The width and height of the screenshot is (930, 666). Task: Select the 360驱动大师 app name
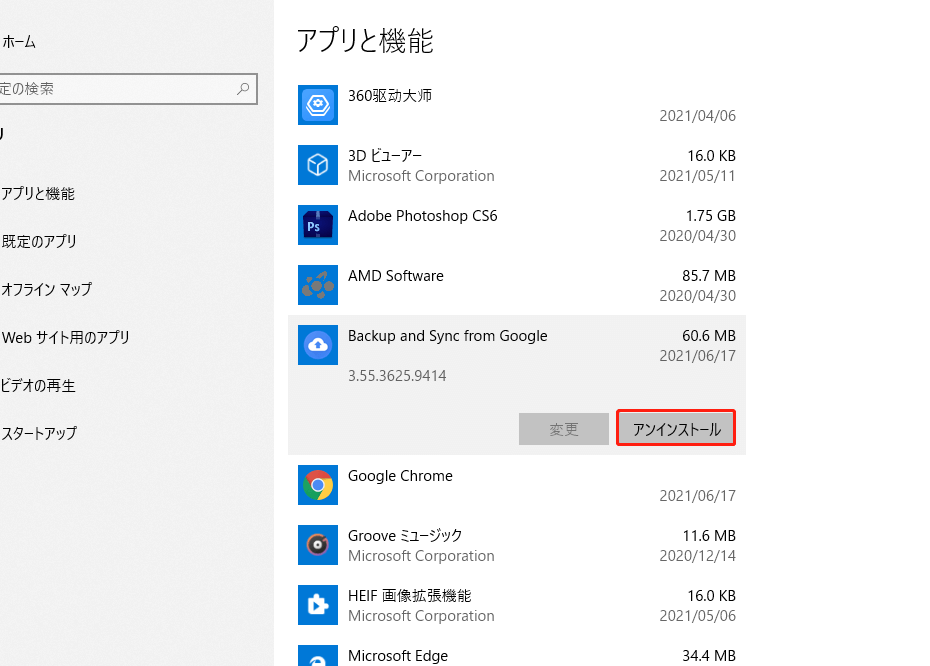390,95
